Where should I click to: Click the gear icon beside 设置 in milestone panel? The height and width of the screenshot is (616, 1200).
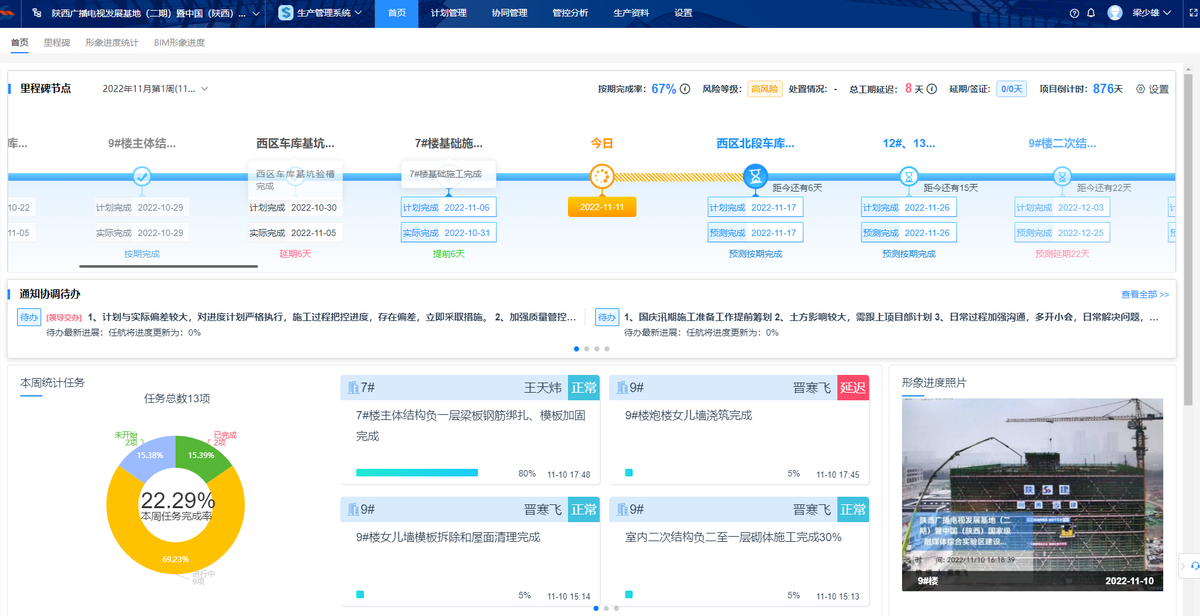(1142, 88)
